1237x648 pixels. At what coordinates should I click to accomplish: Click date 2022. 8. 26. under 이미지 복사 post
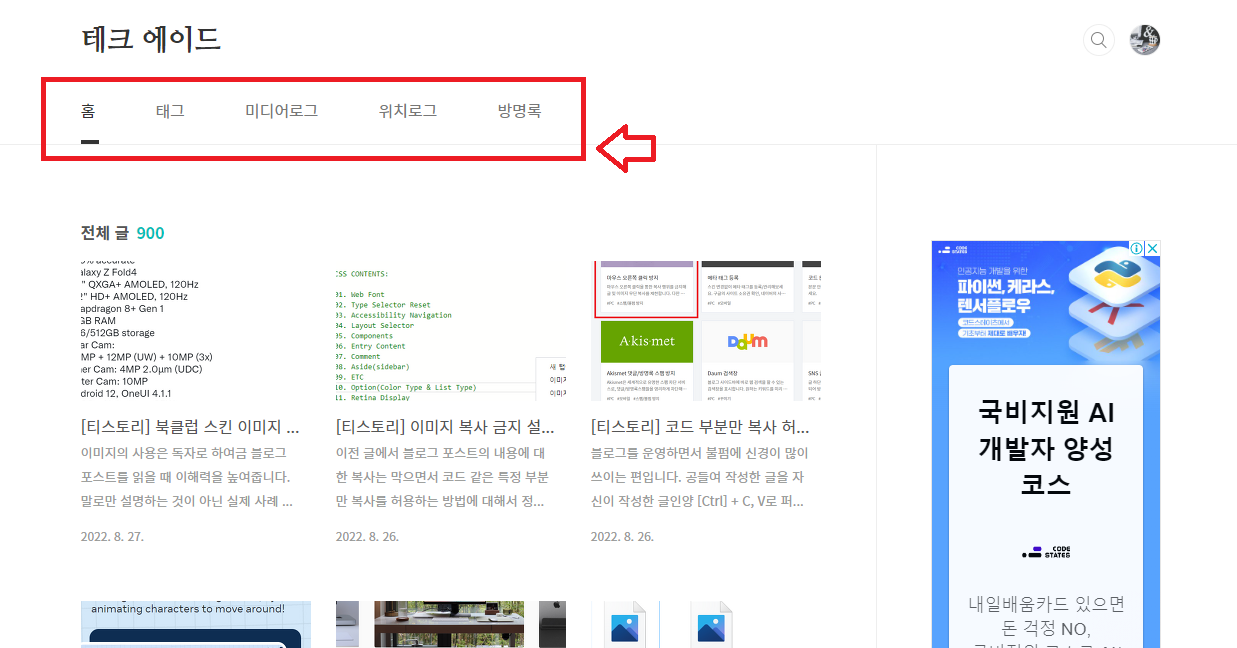pos(367,536)
